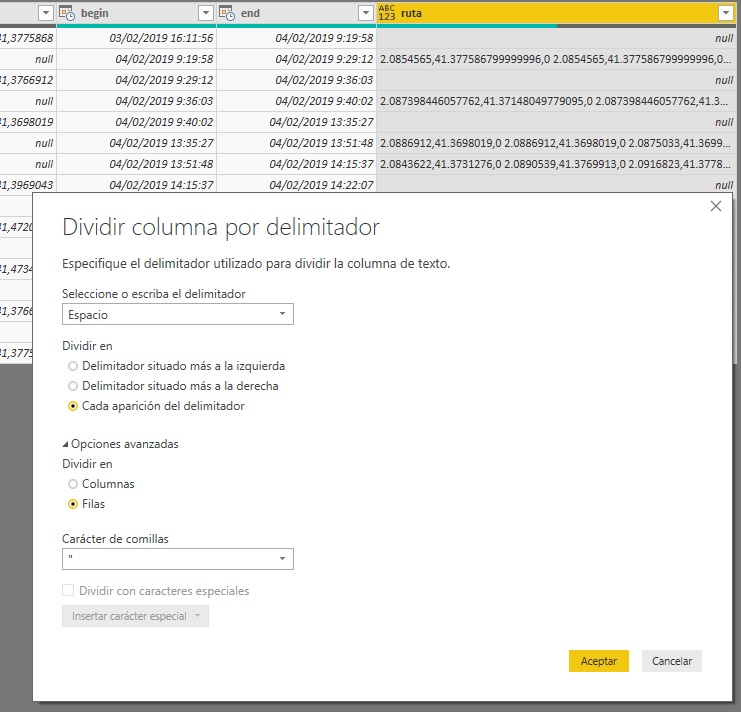This screenshot has width=741, height=712.
Task: Open the ruta column filter arrow
Action: (x=726, y=13)
